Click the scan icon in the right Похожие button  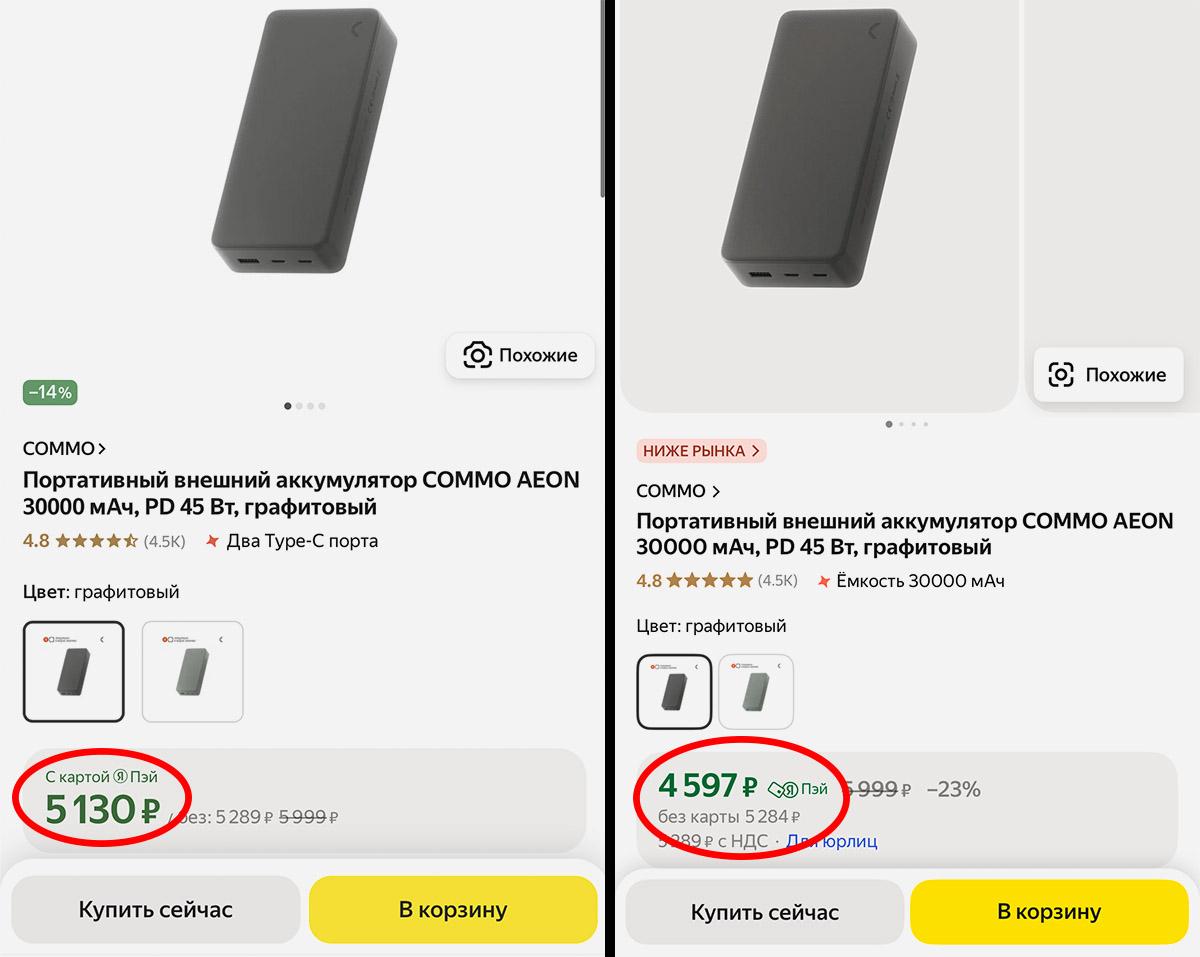coord(1060,375)
